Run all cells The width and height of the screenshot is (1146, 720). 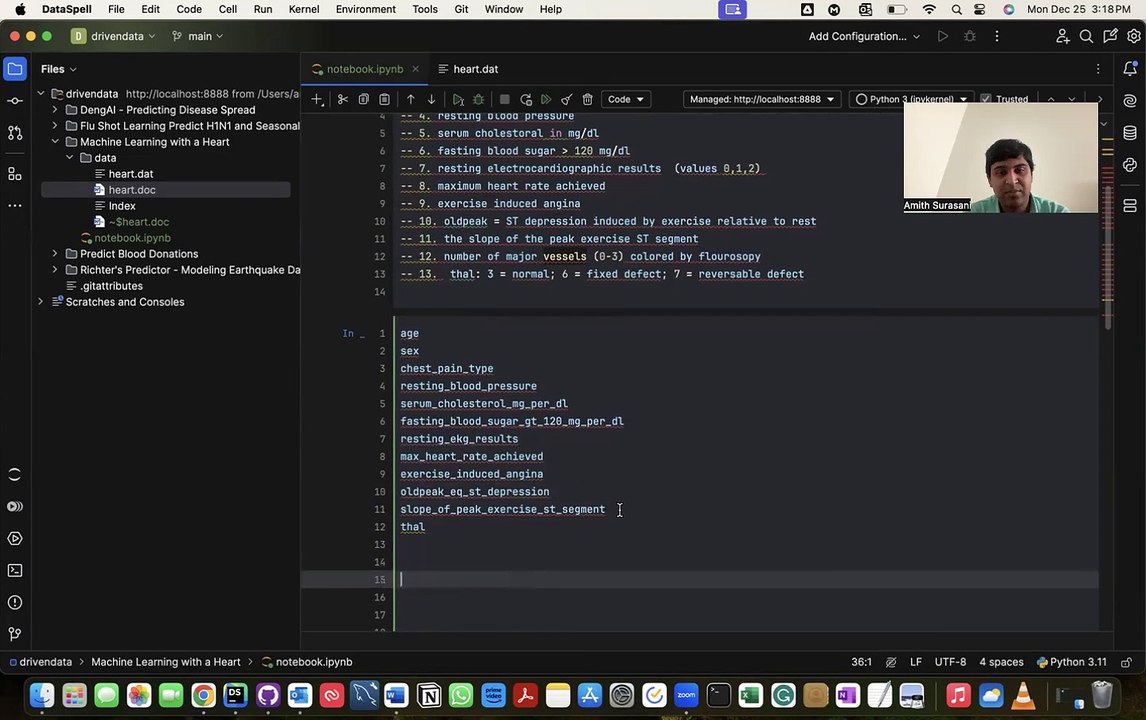point(546,99)
